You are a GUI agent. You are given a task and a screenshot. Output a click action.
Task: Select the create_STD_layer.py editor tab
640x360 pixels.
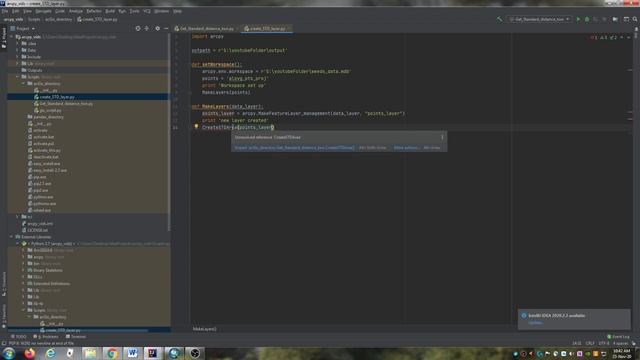click(x=267, y=29)
